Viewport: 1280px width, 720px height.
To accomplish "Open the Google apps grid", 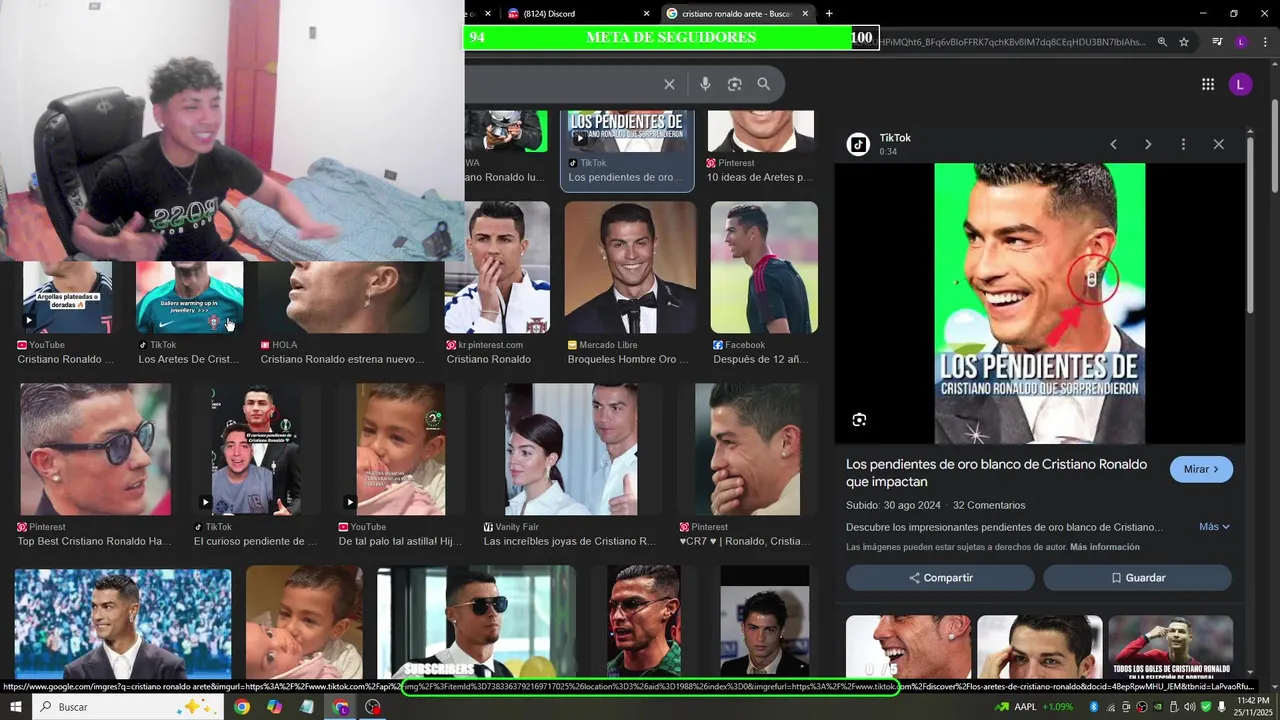I will [1208, 84].
